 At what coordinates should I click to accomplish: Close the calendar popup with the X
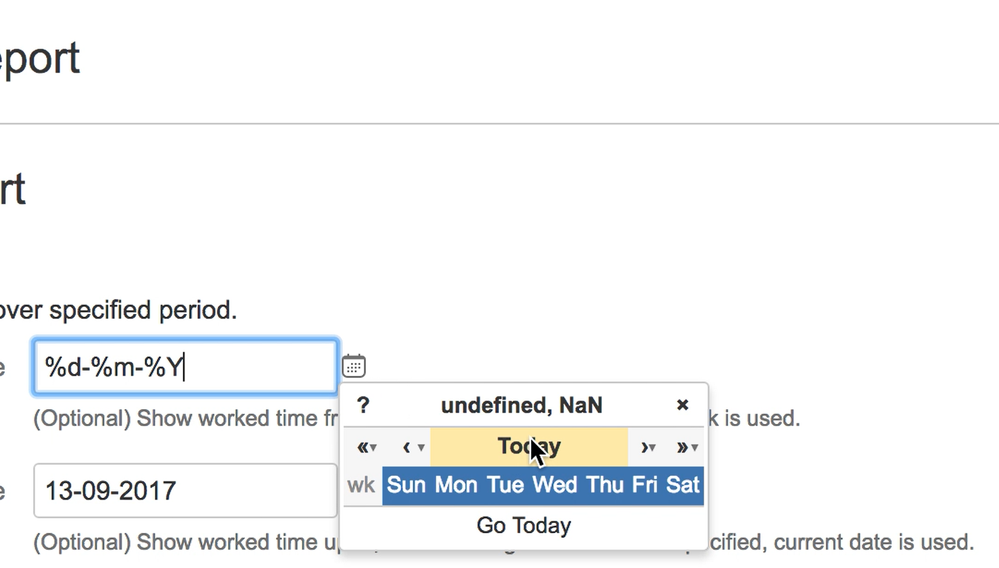point(682,405)
